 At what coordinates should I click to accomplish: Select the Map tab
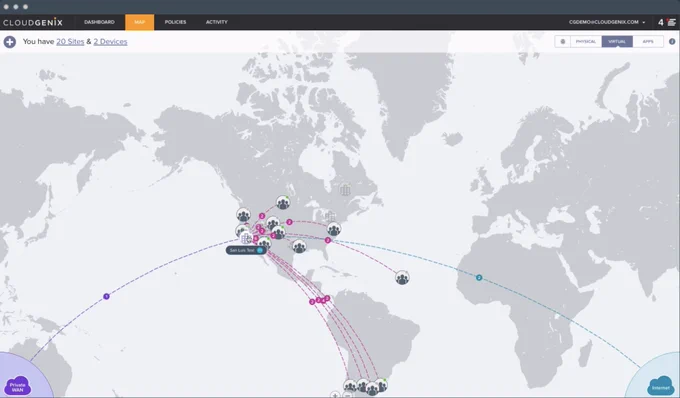pos(140,22)
